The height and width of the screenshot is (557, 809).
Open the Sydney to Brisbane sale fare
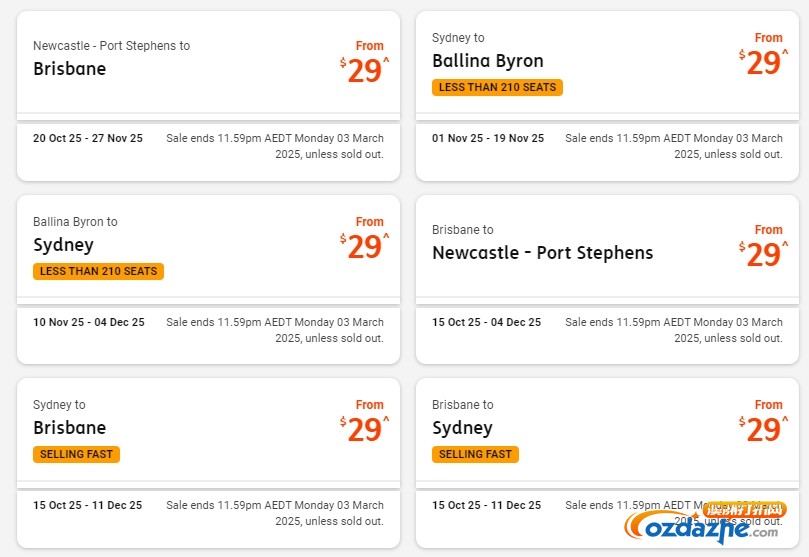tap(208, 463)
